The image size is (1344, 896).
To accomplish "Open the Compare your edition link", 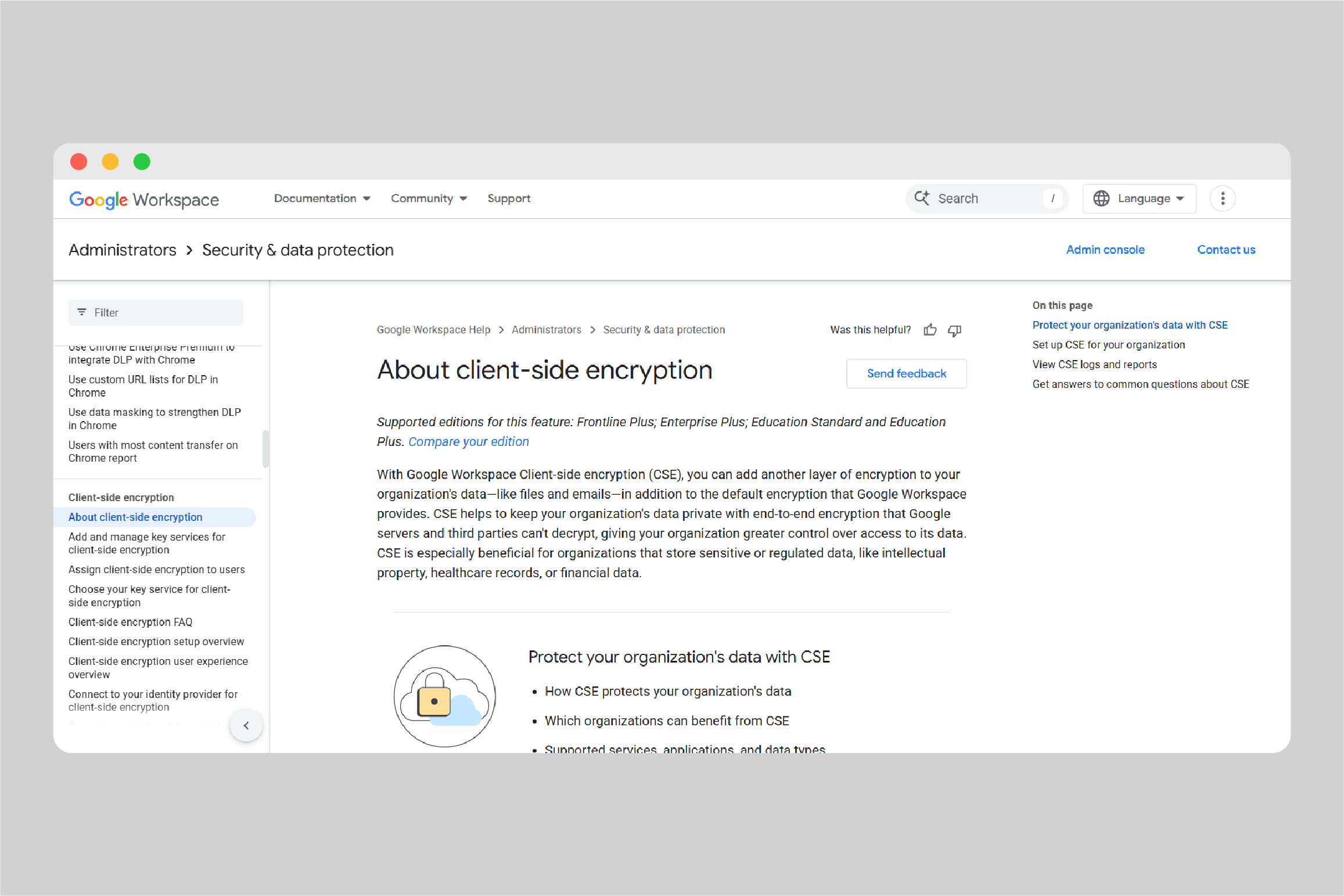I will coord(469,441).
